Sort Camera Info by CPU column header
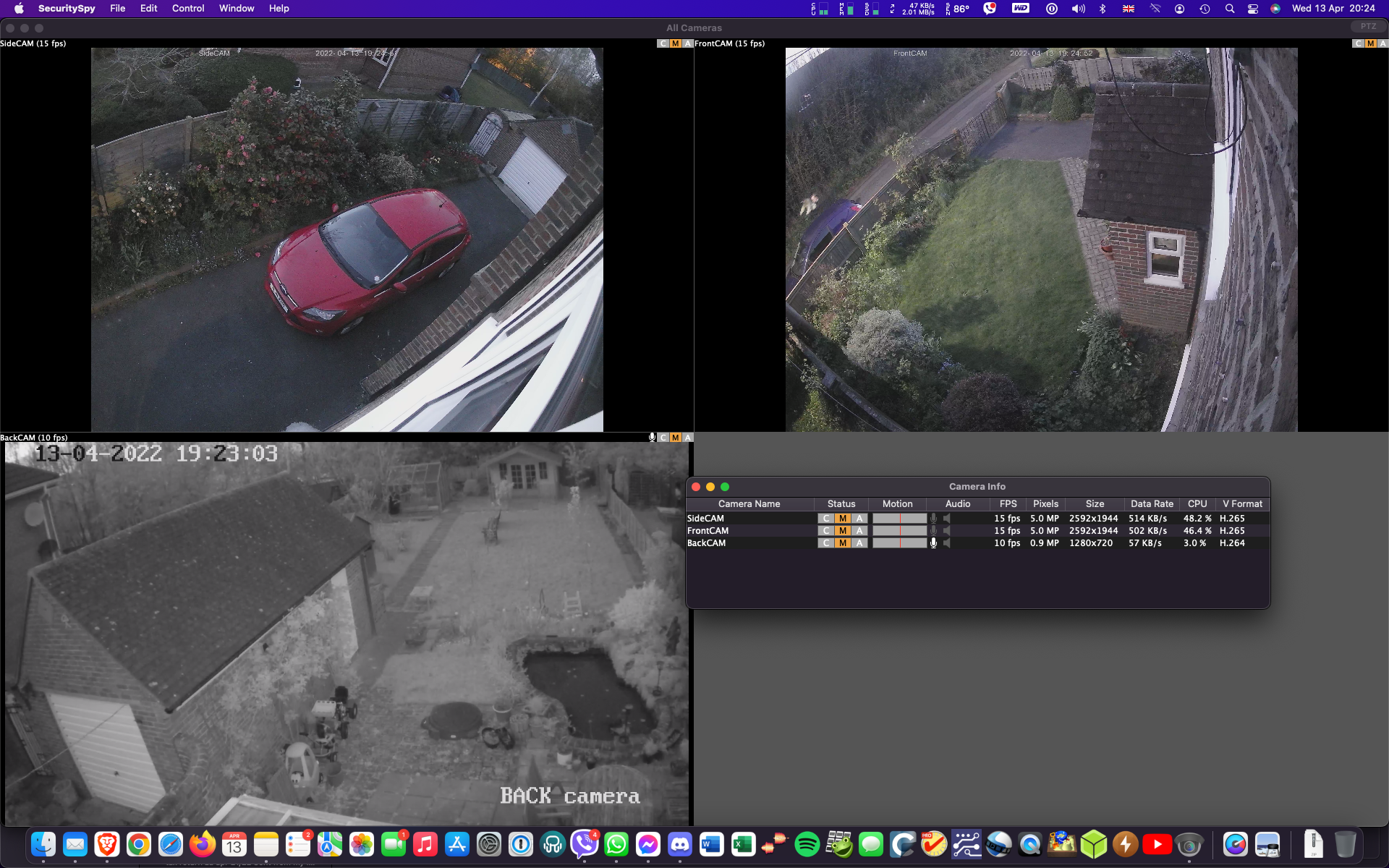Image resolution: width=1389 pixels, height=868 pixels. pos(1197,504)
